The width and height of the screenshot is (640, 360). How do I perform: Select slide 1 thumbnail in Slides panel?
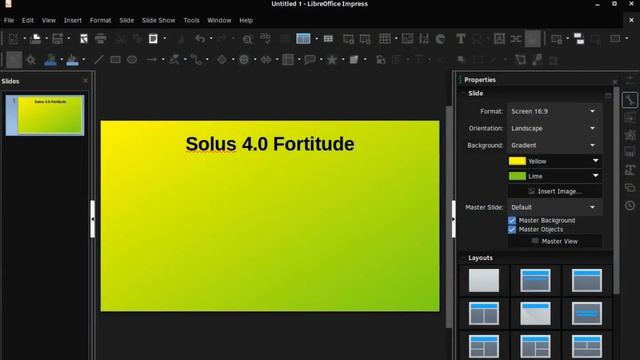tap(45, 115)
